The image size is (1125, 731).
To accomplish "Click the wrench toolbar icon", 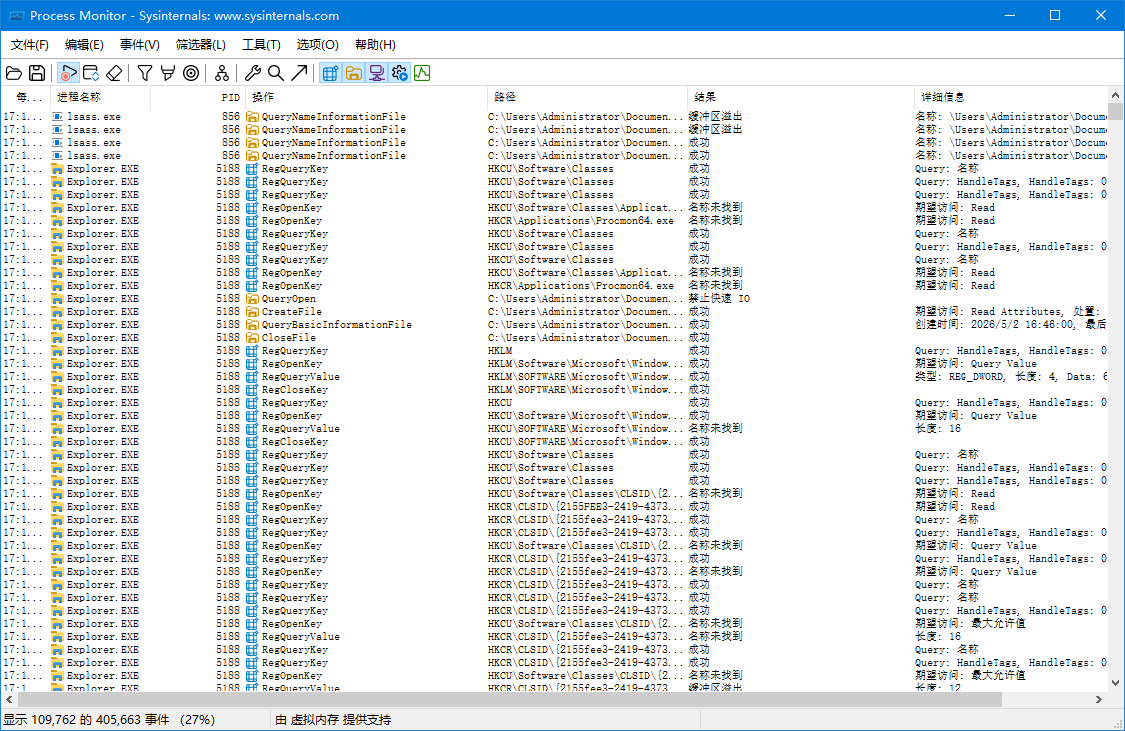I will point(253,73).
